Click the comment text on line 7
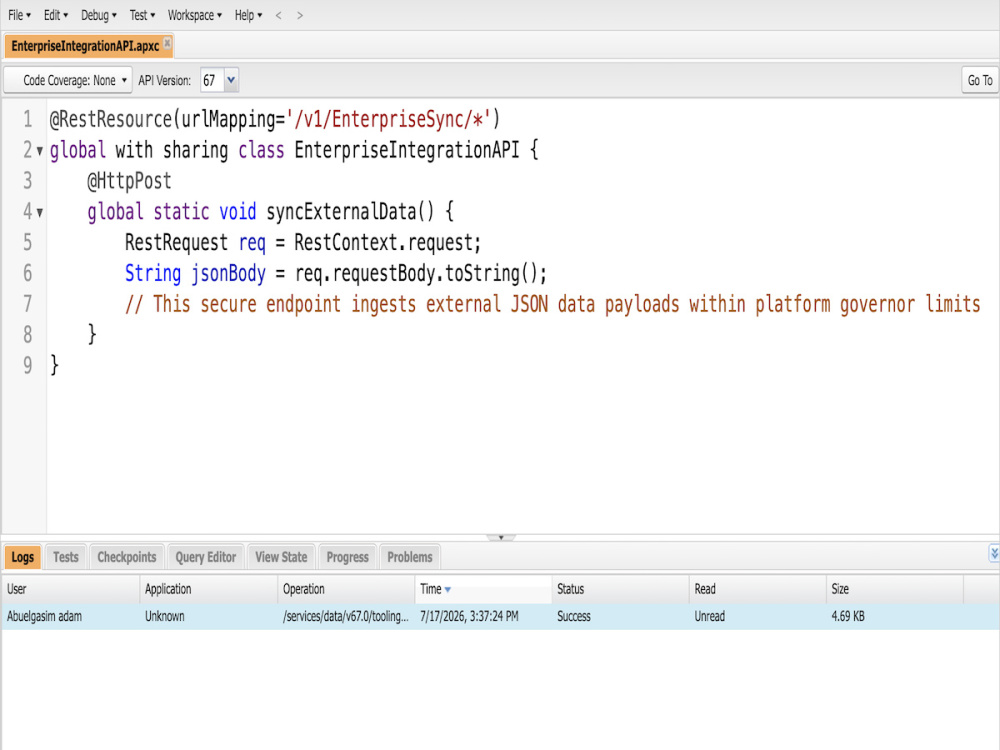 click(552, 304)
